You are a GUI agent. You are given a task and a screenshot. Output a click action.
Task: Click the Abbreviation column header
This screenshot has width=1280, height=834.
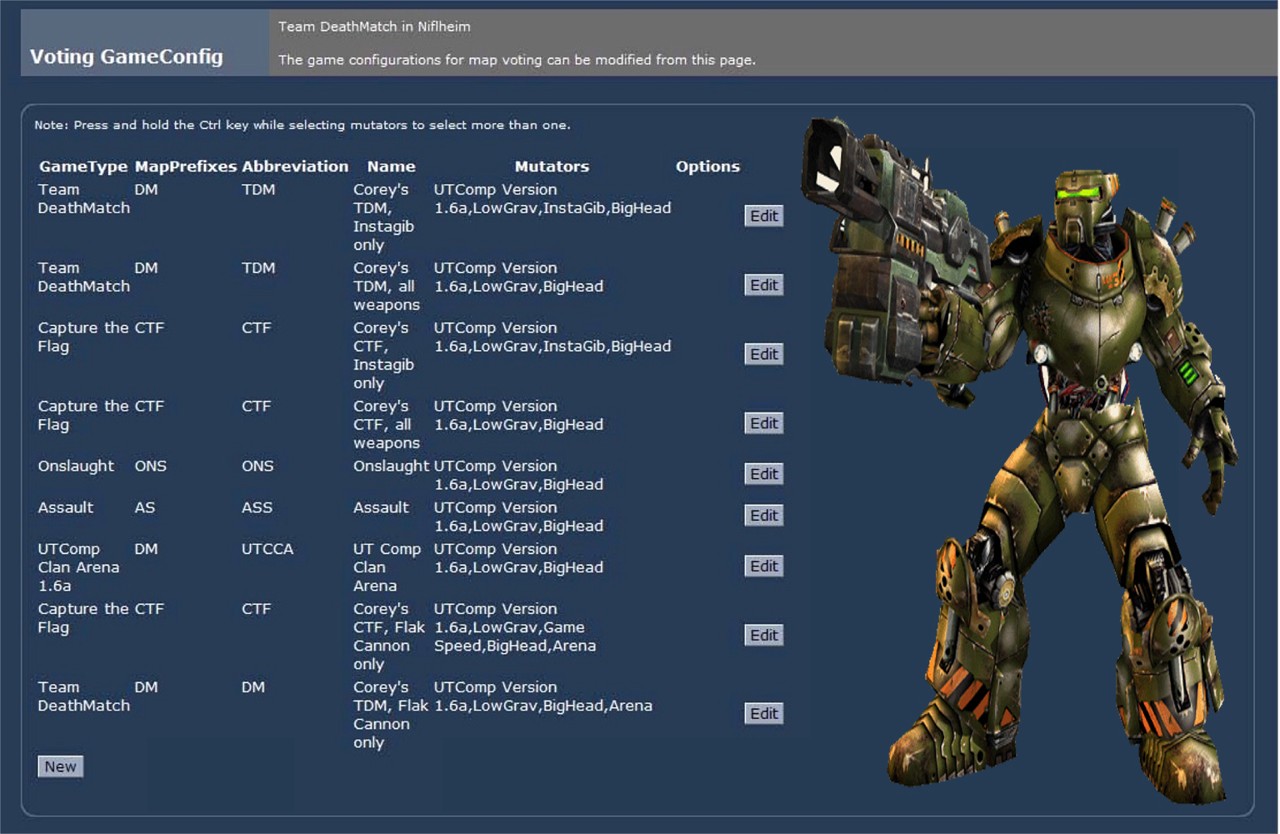click(295, 166)
